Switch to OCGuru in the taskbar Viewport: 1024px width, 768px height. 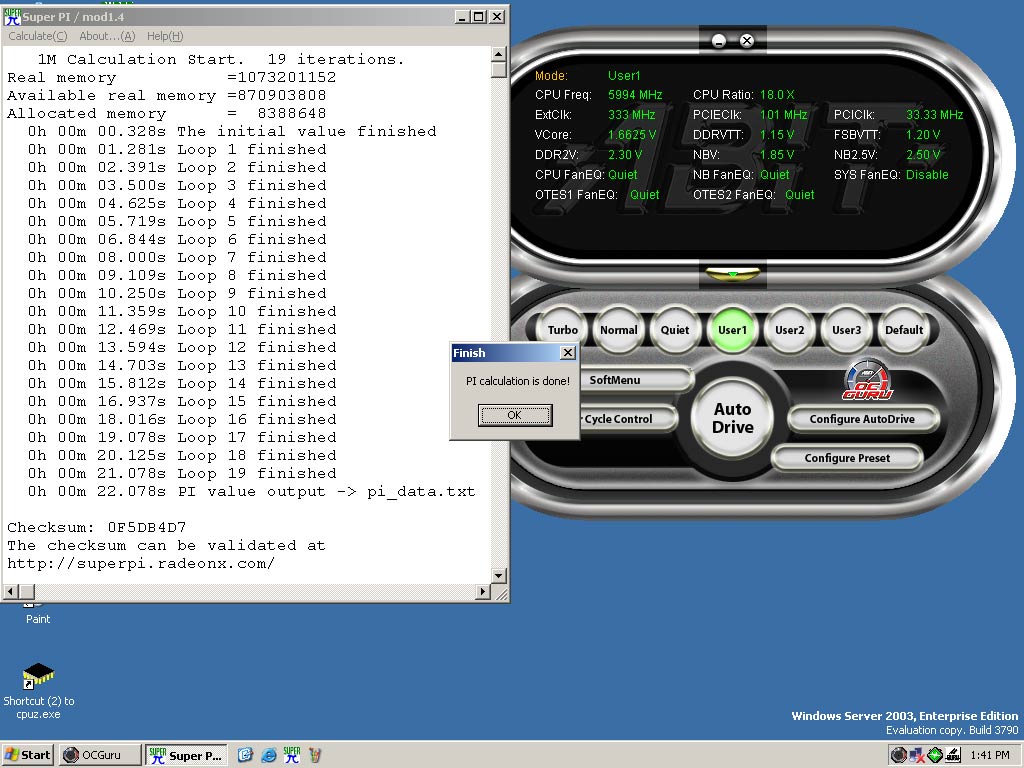(x=100, y=755)
